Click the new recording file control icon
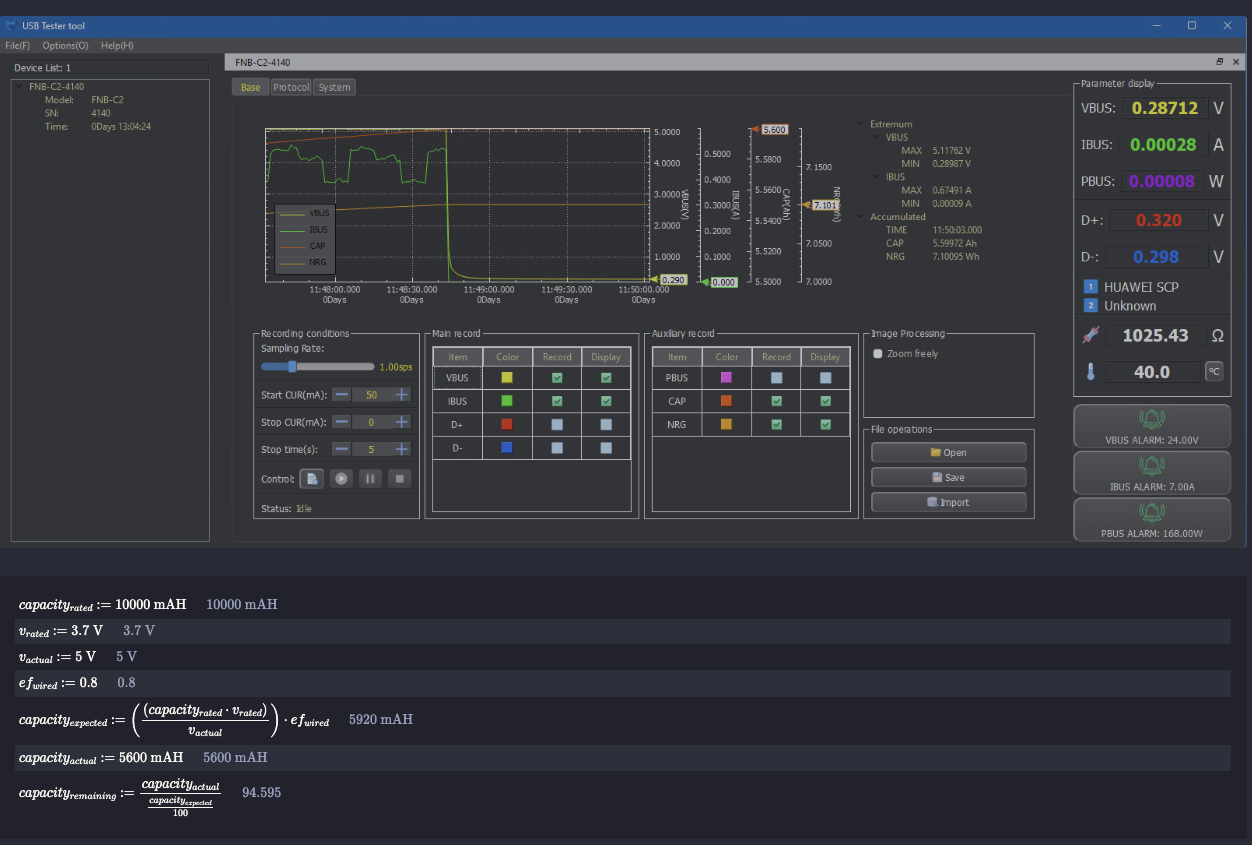This screenshot has width=1252, height=845. tap(312, 479)
